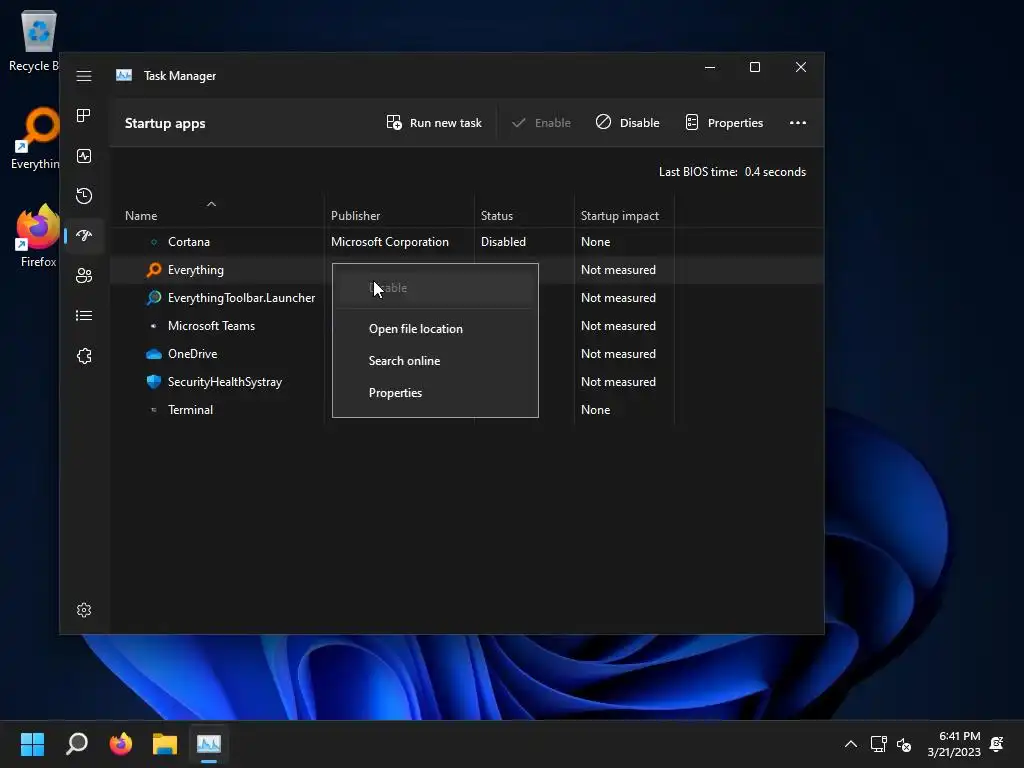The image size is (1024, 768).
Task: Click the muted volume tray icon
Action: coord(904,744)
